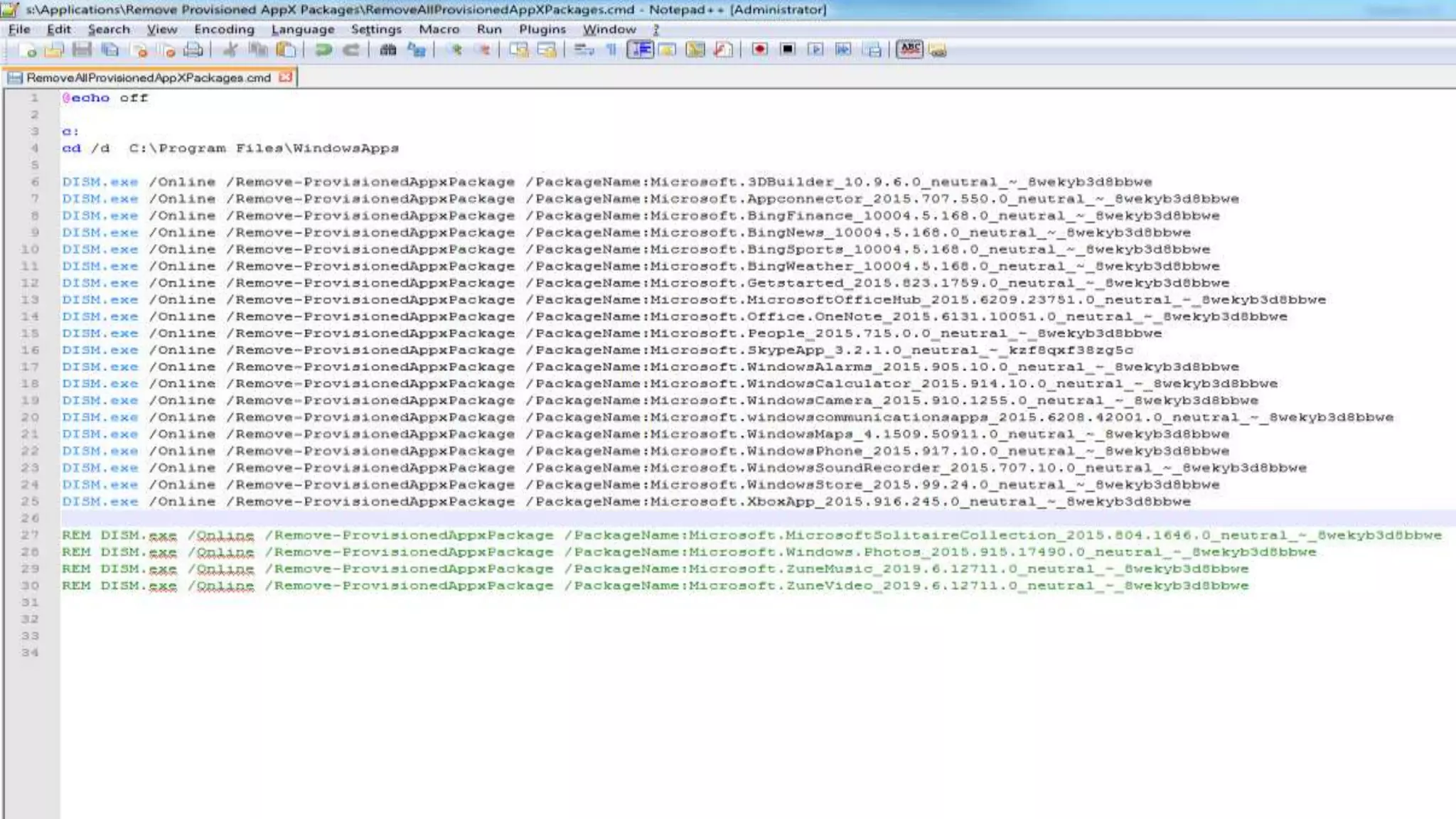Save the current file
This screenshot has height=819, width=1456.
pyautogui.click(x=82, y=50)
